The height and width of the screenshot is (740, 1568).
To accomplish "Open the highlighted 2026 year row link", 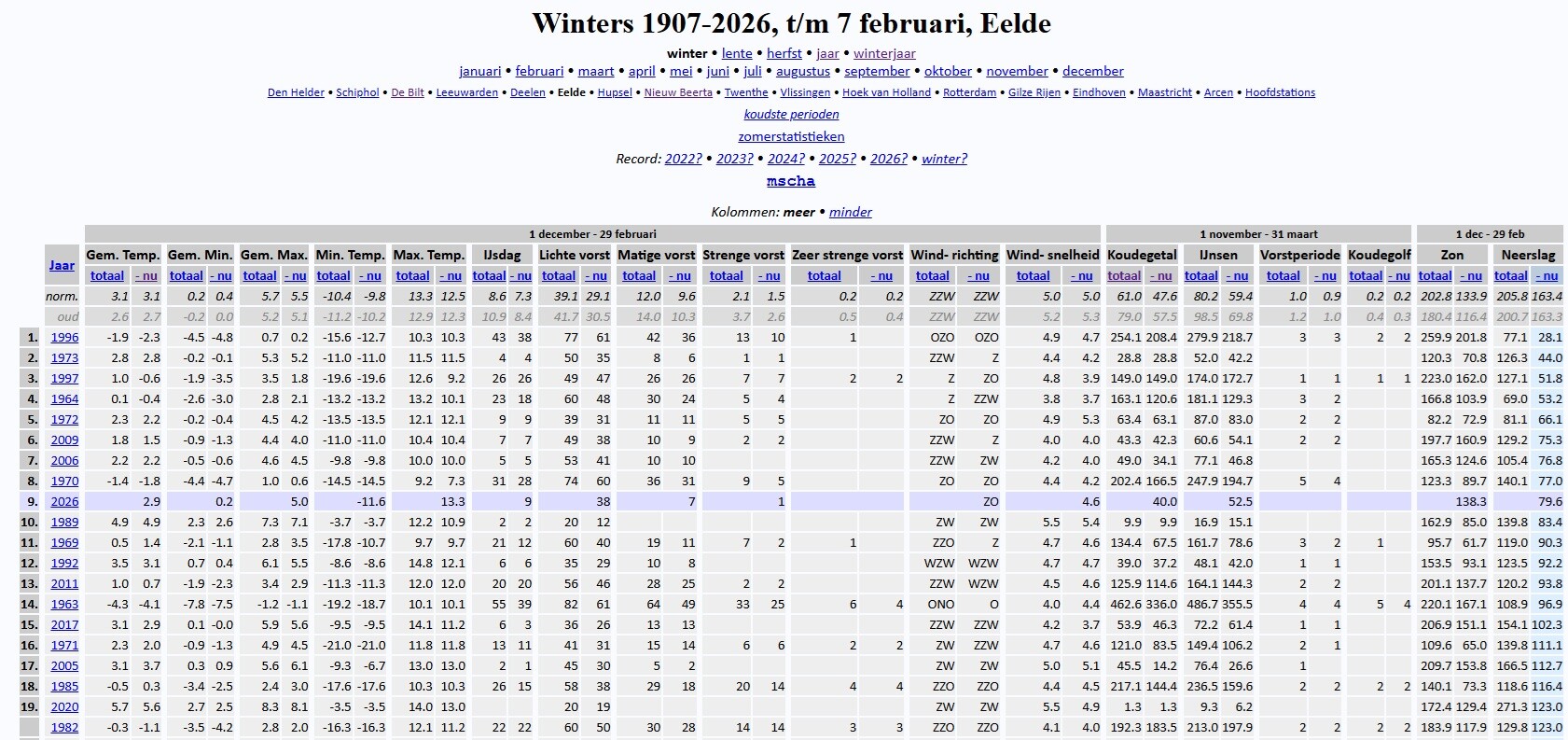I will tap(64, 501).
